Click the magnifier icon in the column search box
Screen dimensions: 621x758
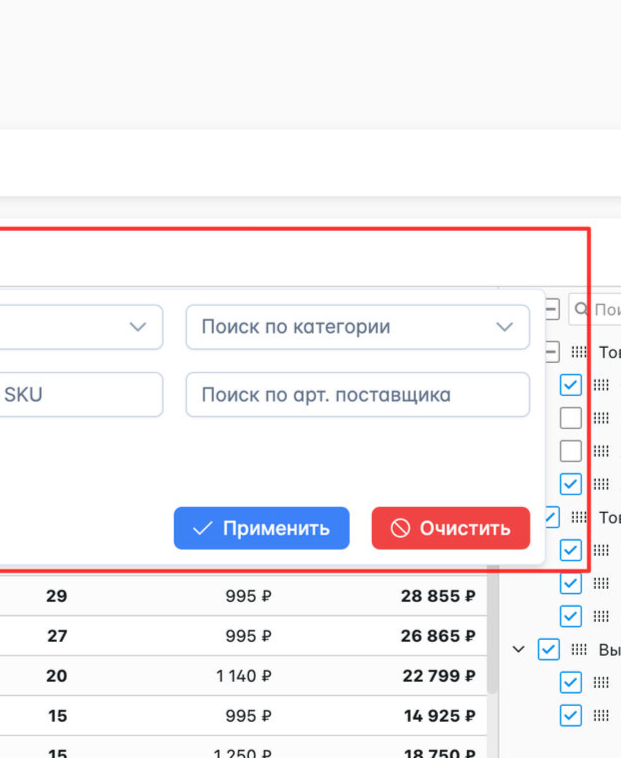[581, 309]
